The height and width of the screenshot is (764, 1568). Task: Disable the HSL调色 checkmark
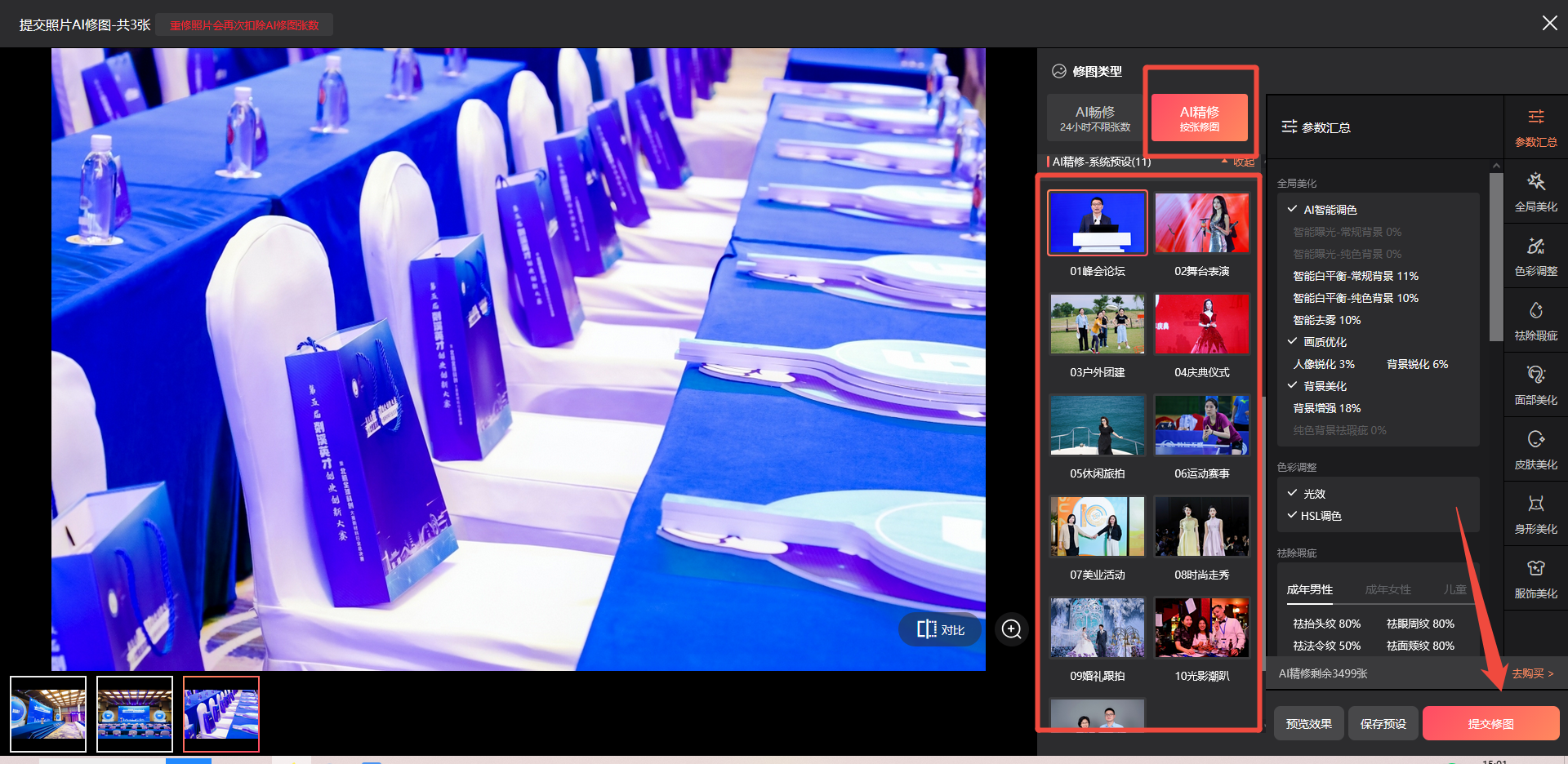point(1293,516)
